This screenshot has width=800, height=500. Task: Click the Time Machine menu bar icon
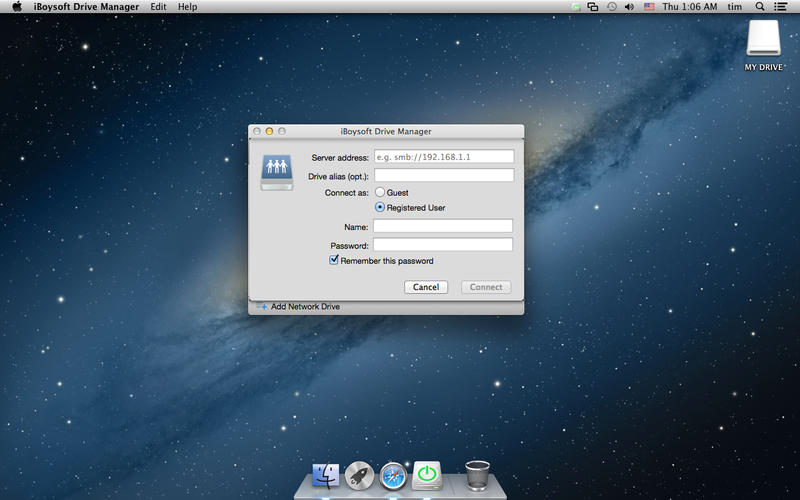point(611,7)
